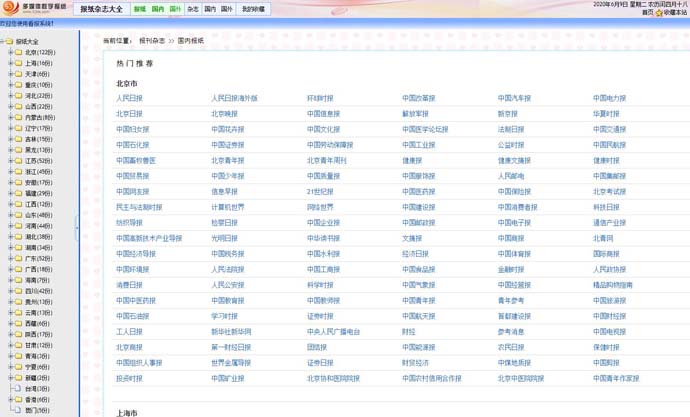Click the star icon beside 收藏本站
The image size is (690, 417).
click(x=659, y=13)
